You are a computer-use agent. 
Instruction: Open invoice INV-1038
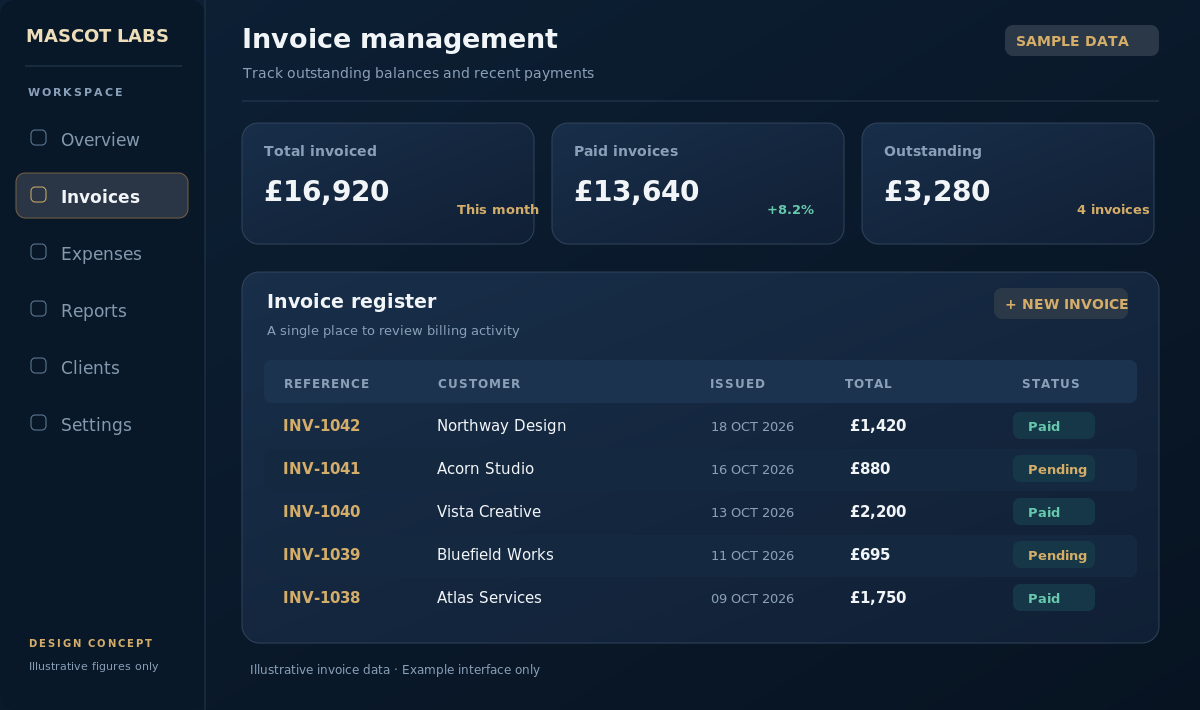[x=321, y=598]
